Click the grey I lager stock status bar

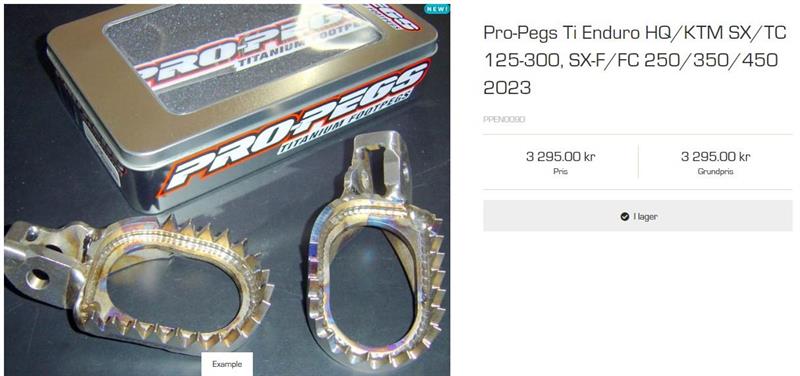638,216
